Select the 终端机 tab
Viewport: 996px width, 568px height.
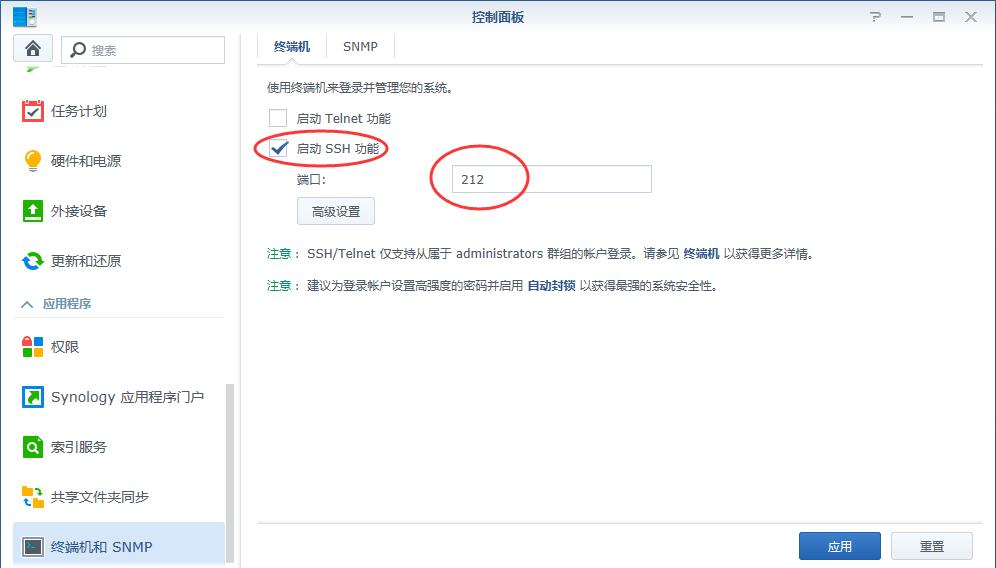292,46
